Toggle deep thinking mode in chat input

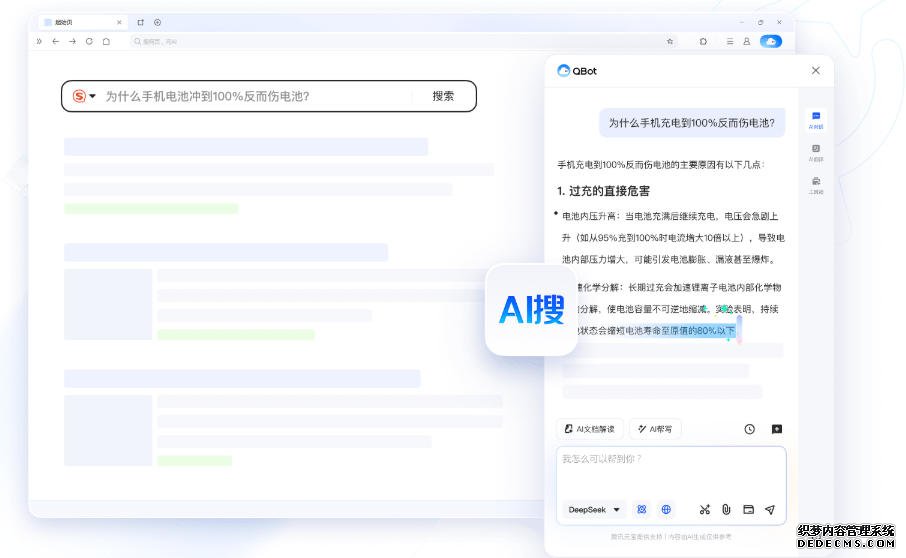(642, 509)
